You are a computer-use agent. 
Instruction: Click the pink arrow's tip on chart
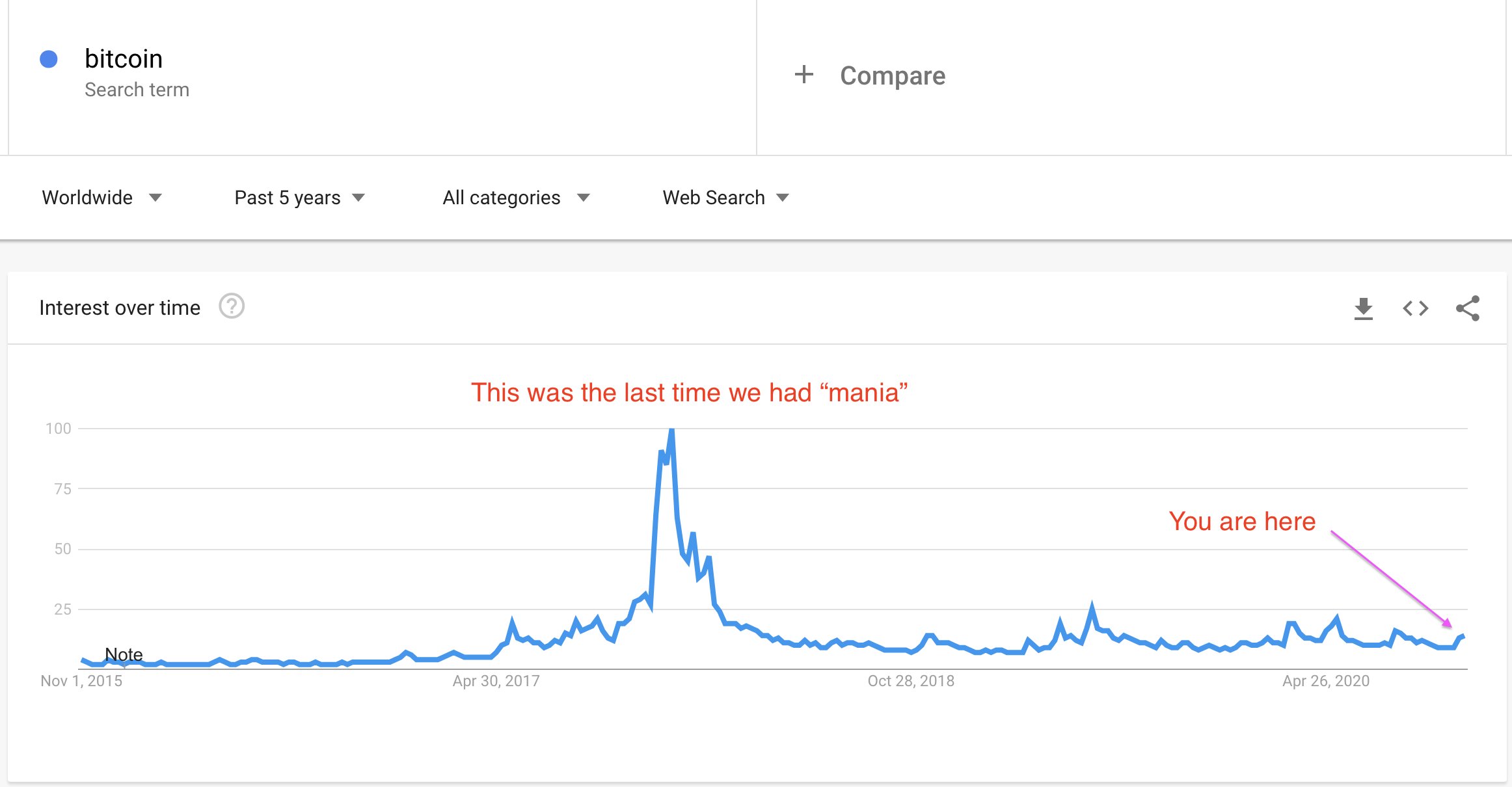1450,626
